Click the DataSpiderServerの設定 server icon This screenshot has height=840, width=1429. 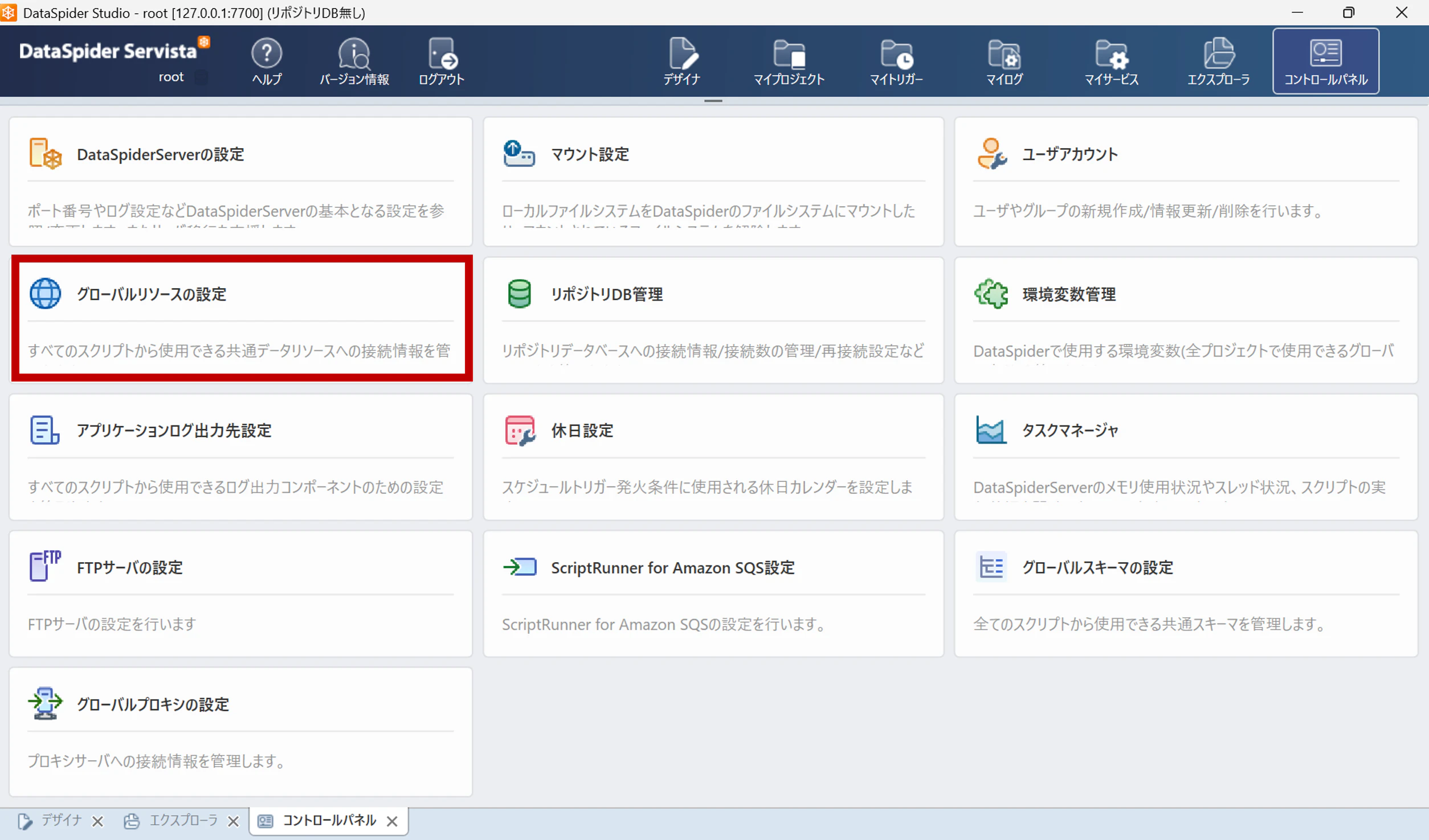click(x=45, y=154)
